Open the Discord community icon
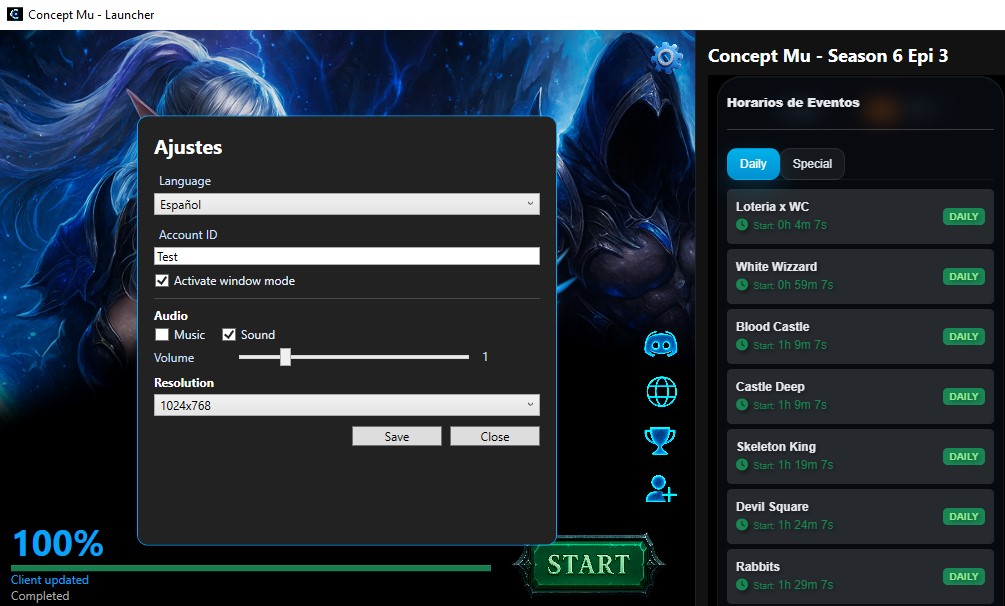 pos(659,344)
